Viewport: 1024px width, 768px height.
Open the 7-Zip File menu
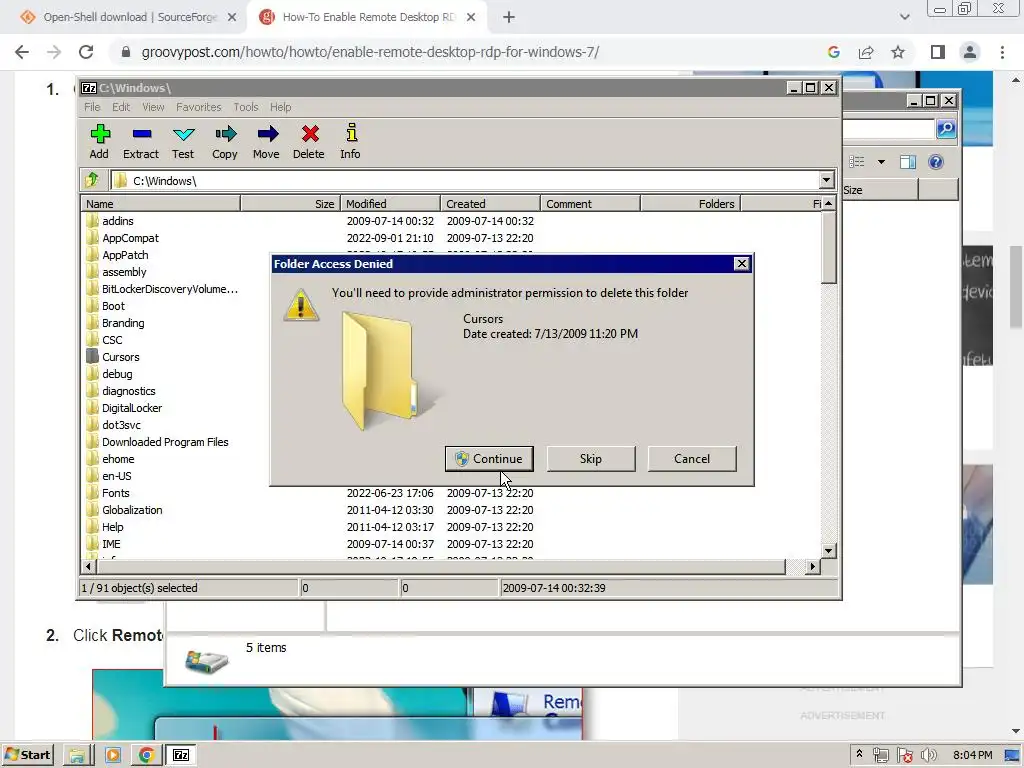92,107
